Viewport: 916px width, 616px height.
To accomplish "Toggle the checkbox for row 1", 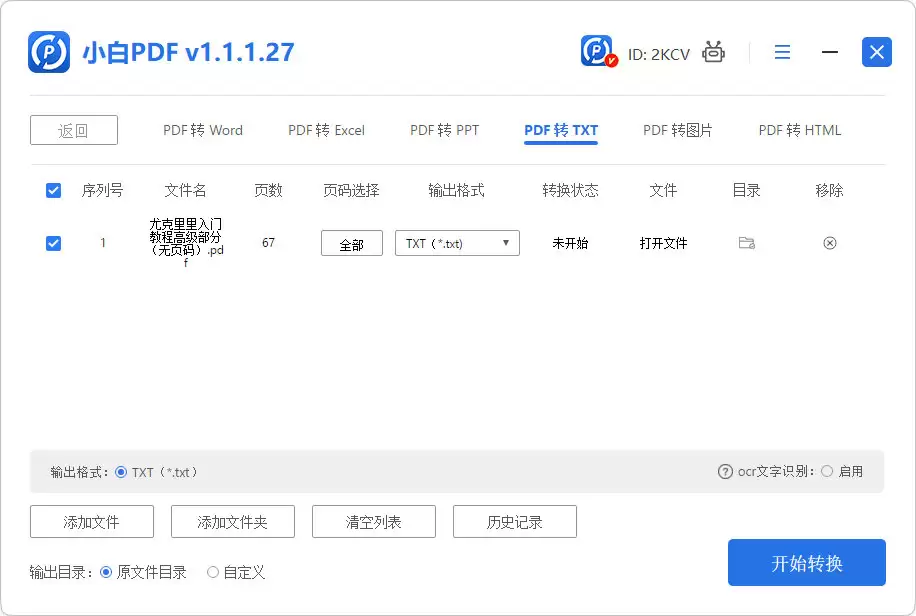I will pyautogui.click(x=53, y=243).
